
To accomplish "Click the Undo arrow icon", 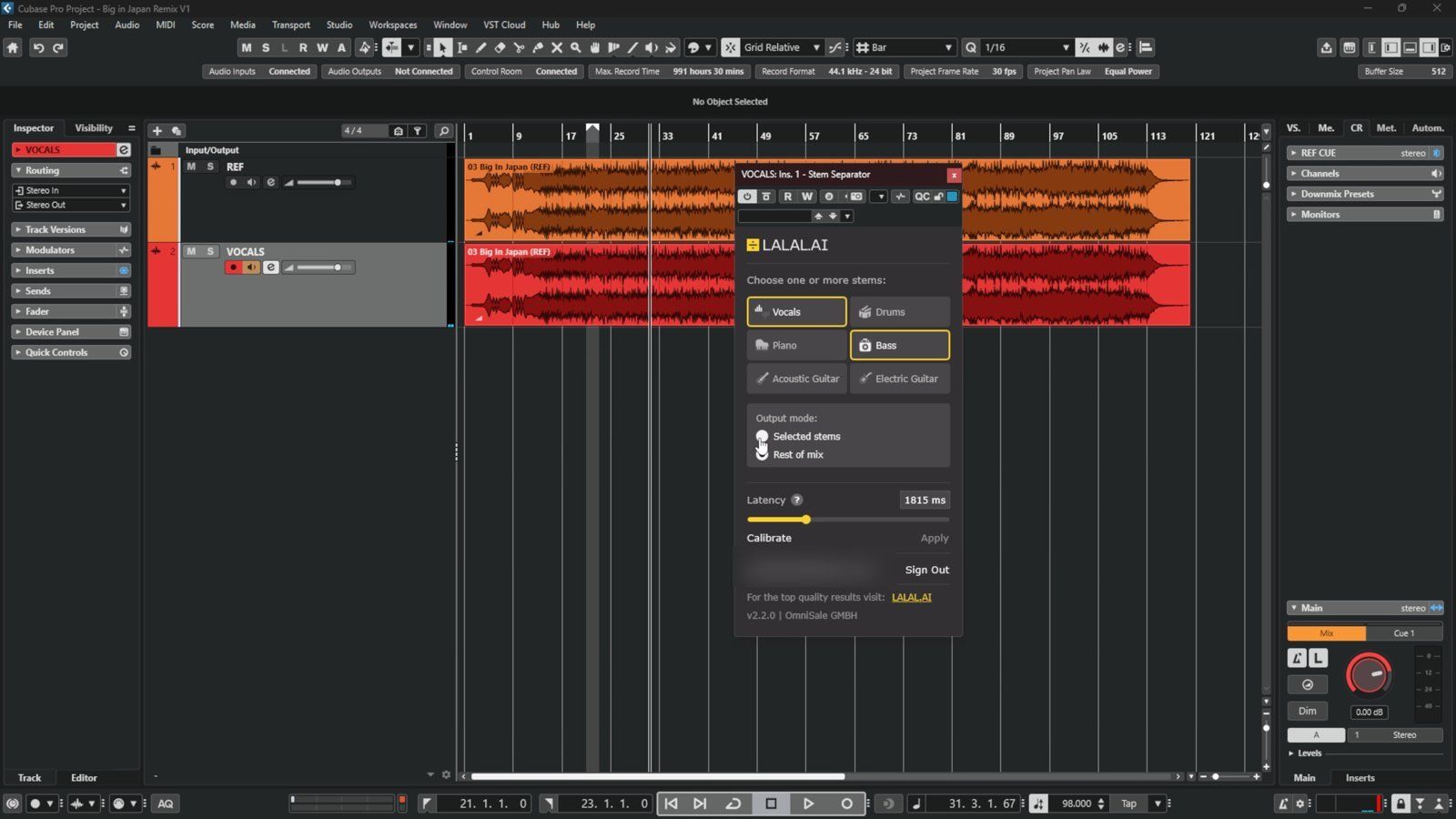I will [38, 47].
